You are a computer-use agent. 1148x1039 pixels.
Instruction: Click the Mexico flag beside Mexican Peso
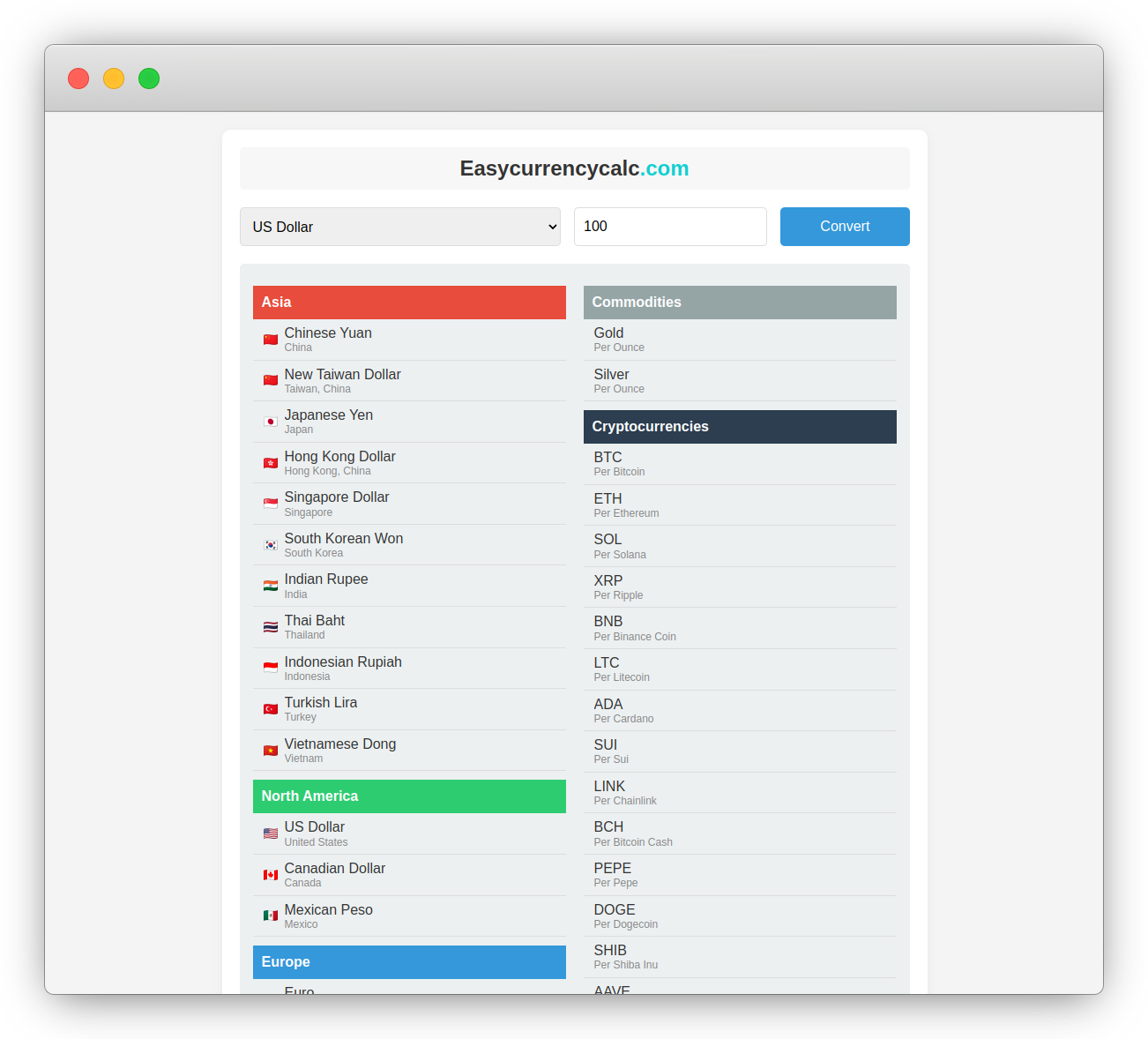point(271,916)
